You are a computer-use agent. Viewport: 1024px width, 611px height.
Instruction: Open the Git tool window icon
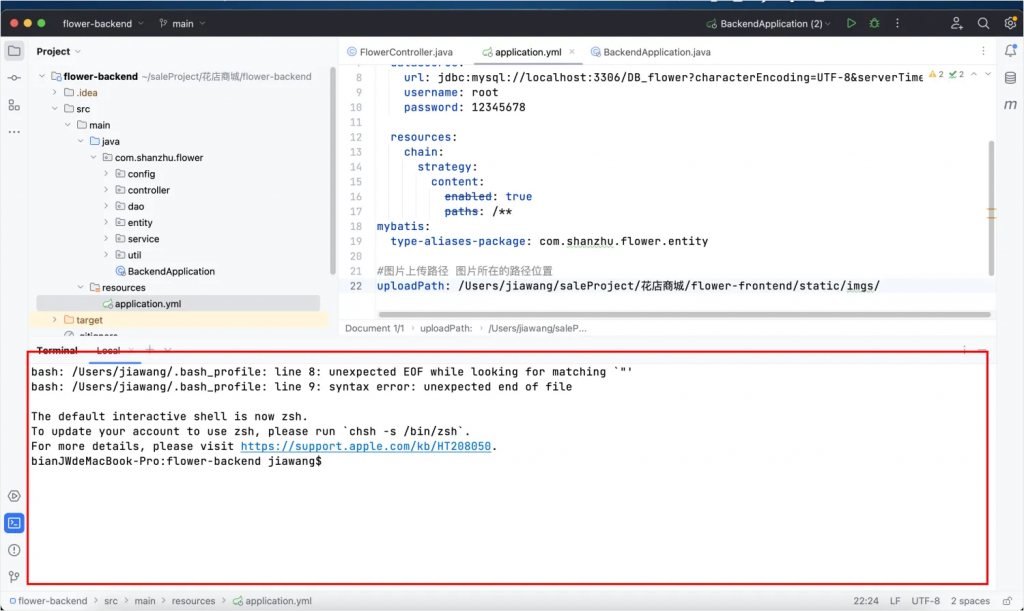tap(14, 577)
